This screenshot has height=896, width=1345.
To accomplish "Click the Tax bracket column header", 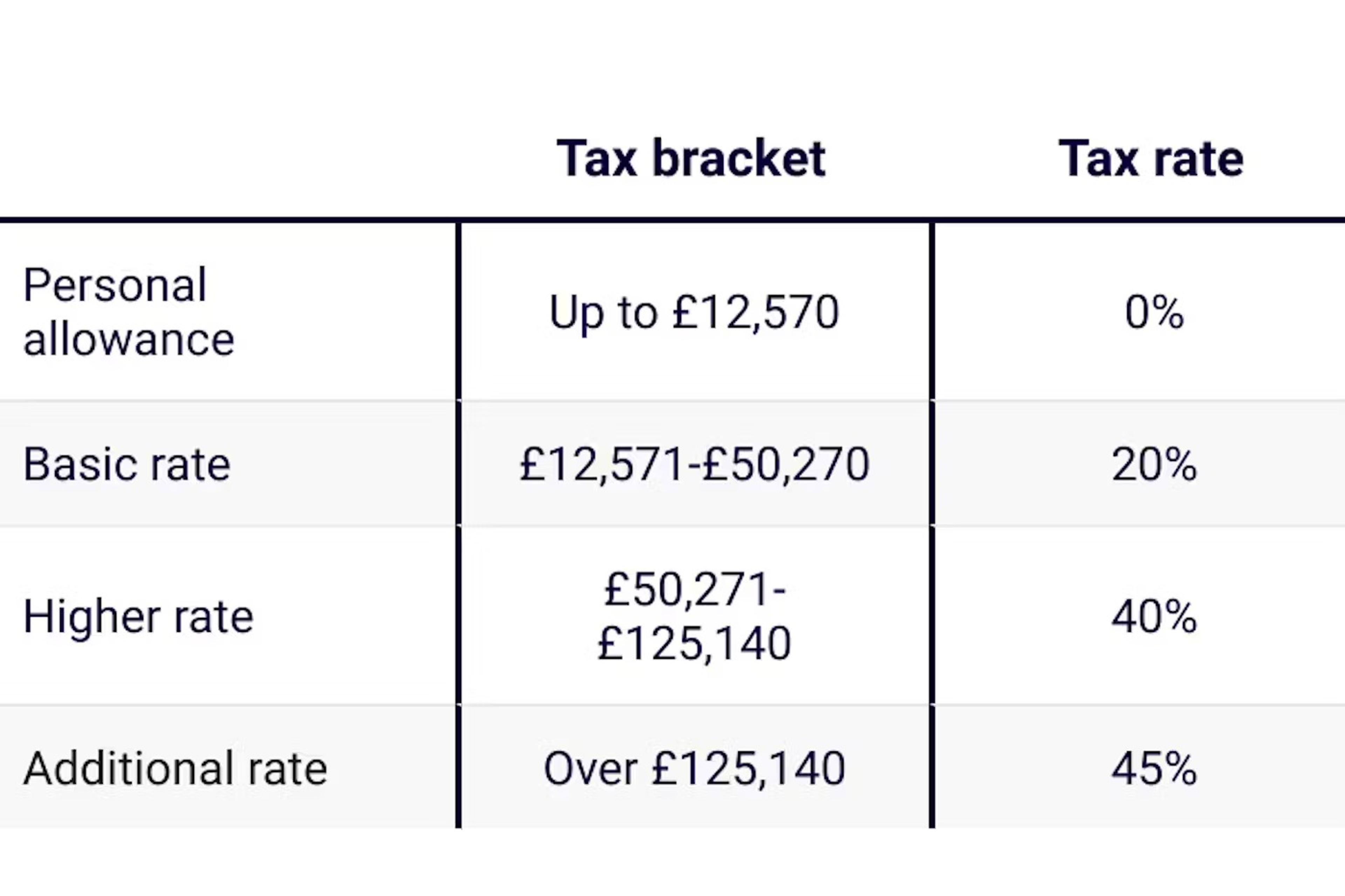I will [691, 158].
